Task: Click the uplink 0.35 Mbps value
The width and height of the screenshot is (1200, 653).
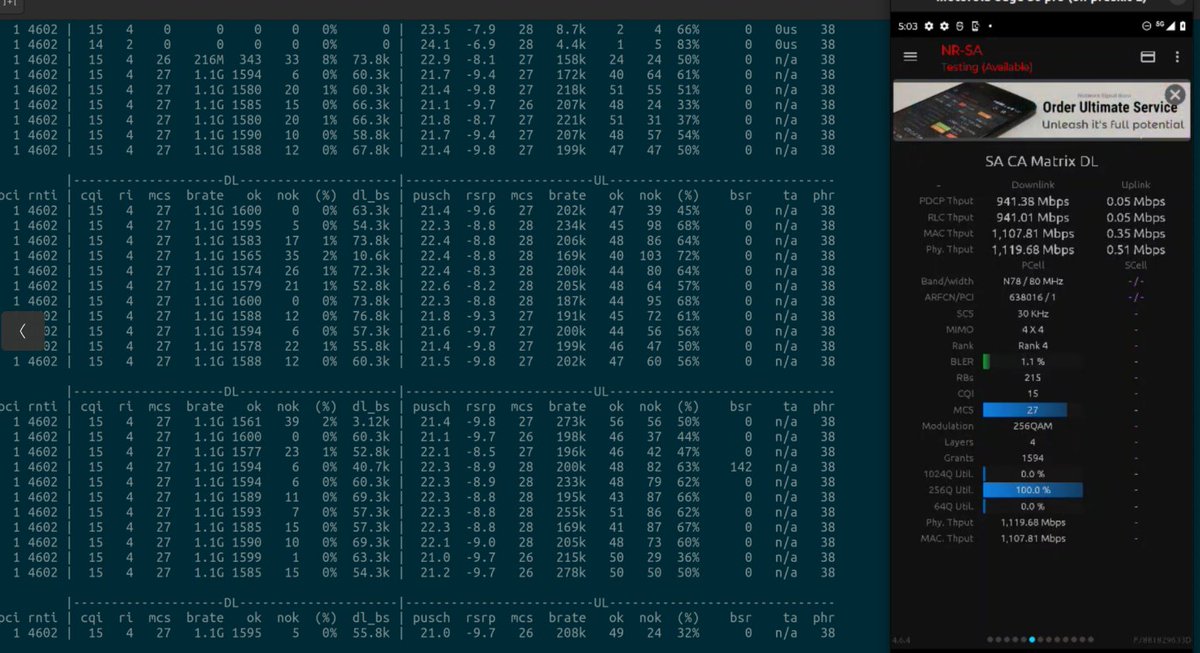Action: pos(1135,233)
